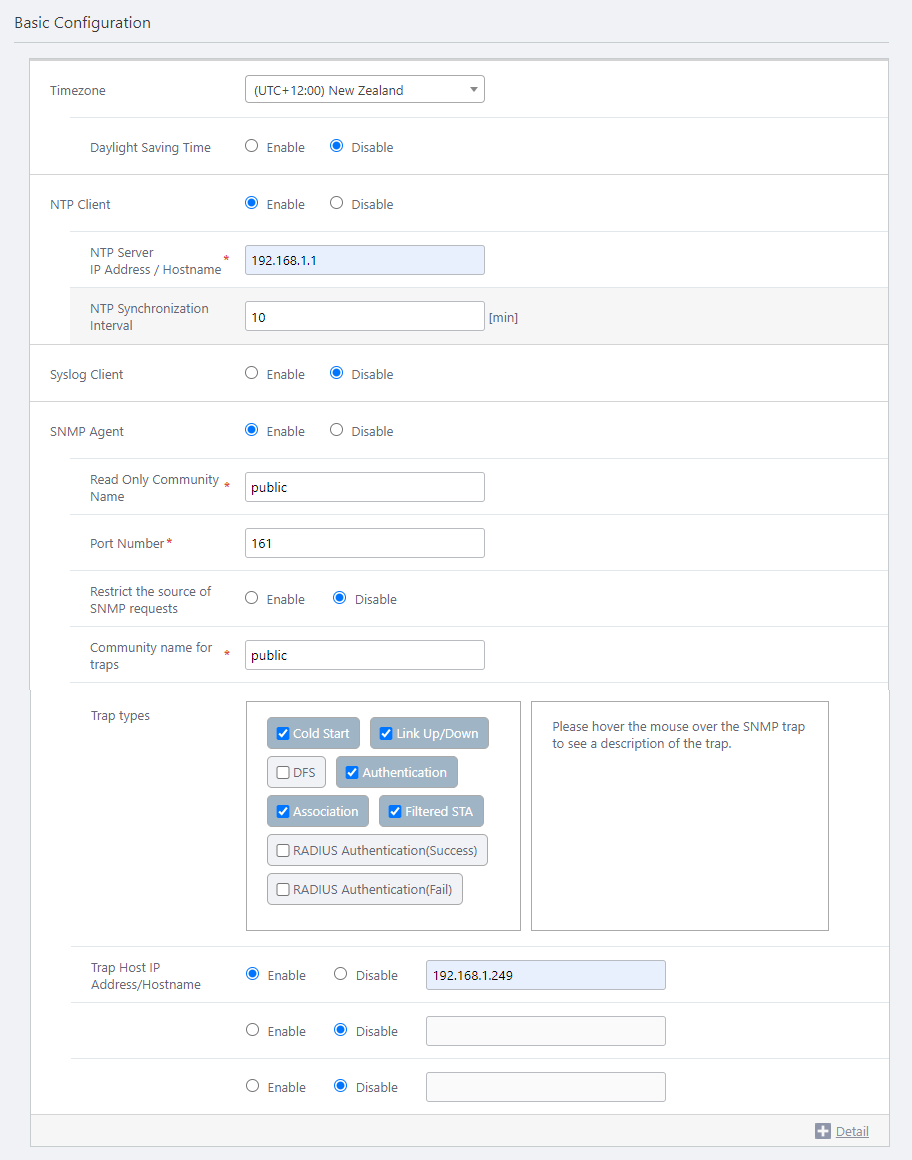Click the plus icon next to Detail

pos(823,1131)
